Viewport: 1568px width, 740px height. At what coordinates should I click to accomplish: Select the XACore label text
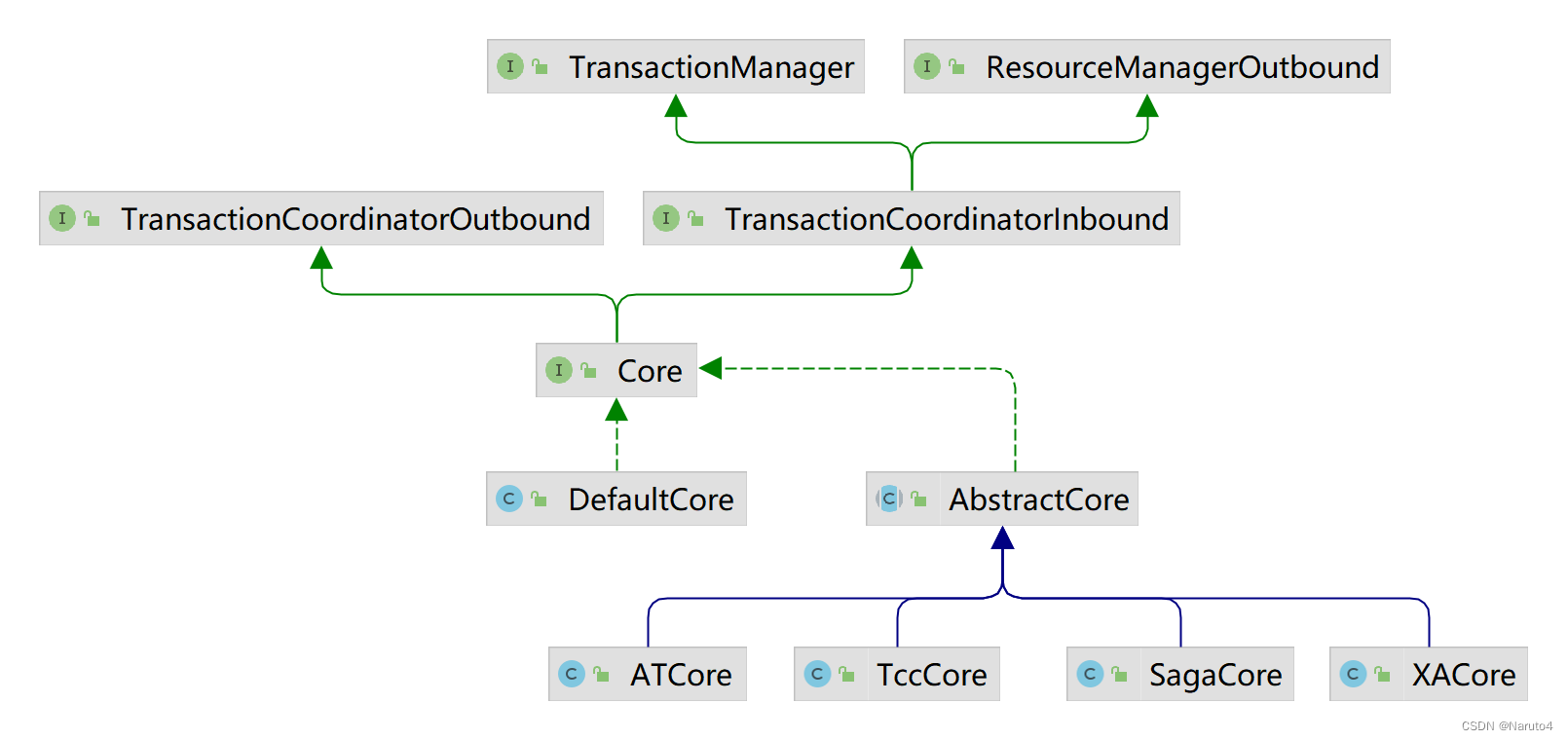[x=1464, y=675]
